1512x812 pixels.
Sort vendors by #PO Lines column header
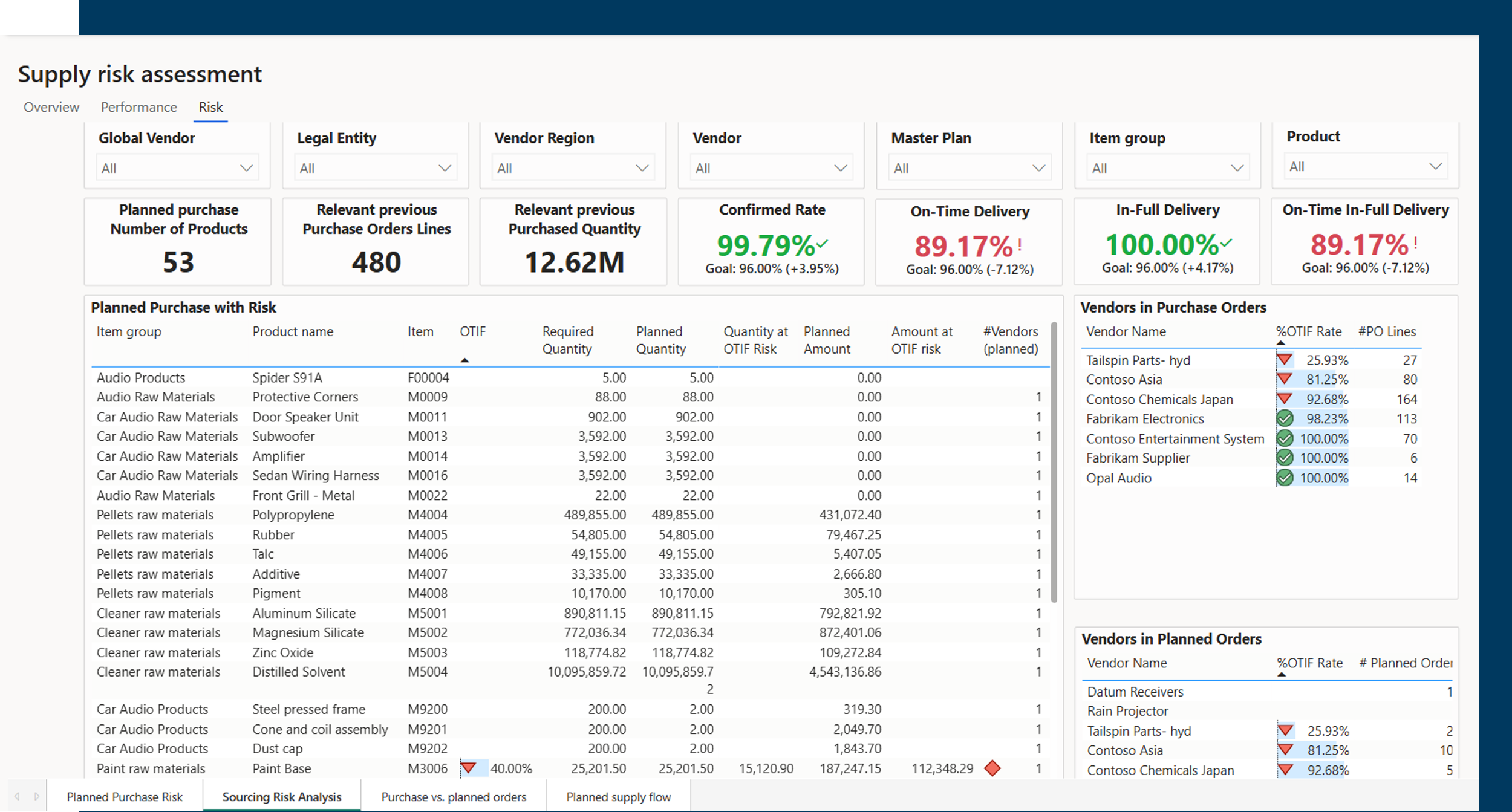tap(1387, 331)
